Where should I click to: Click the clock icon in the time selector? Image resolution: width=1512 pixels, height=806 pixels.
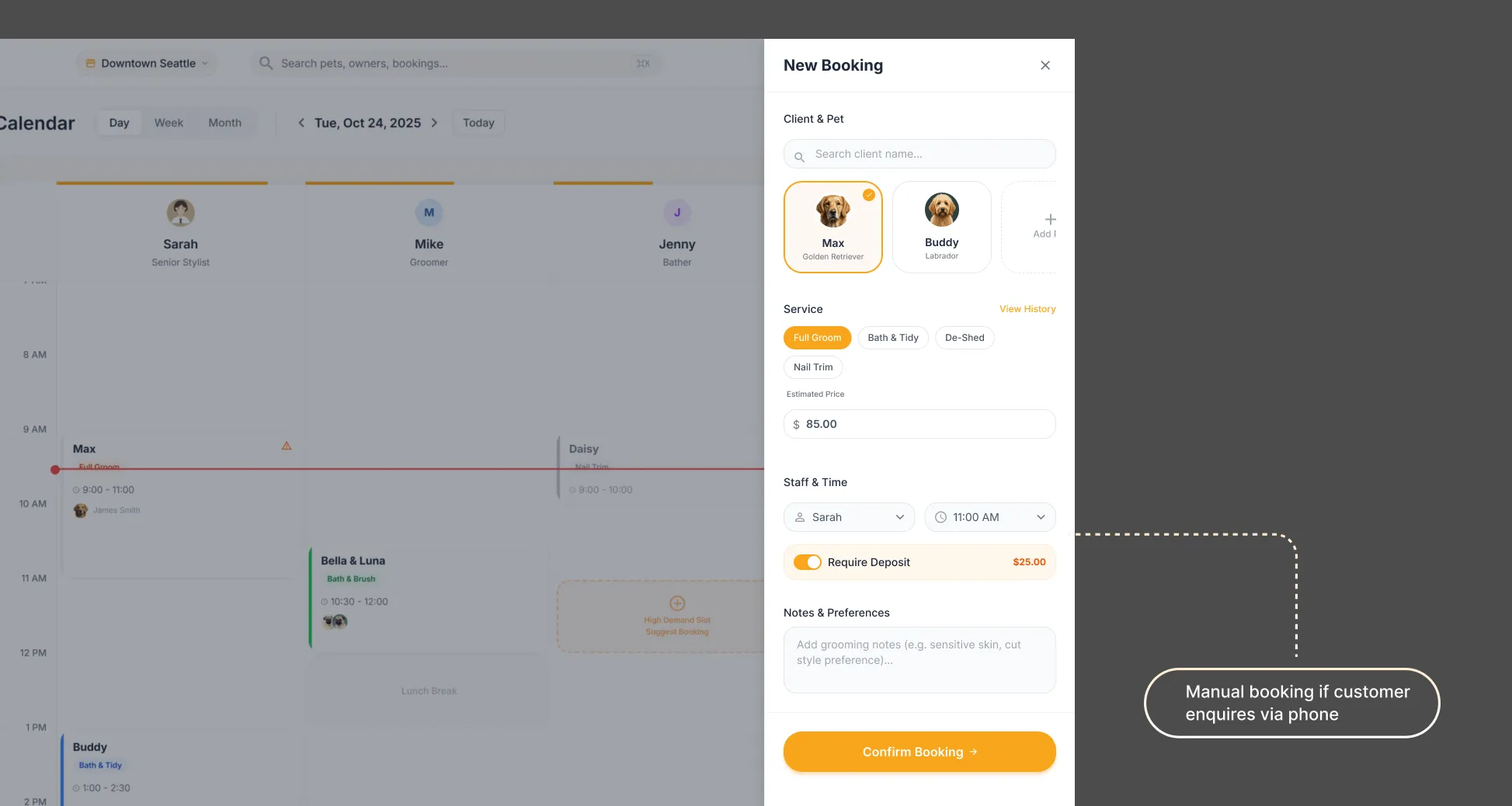(940, 517)
